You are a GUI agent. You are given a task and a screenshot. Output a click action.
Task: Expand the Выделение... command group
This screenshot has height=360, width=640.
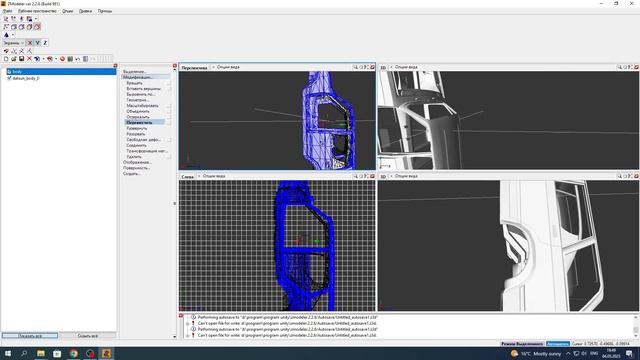coord(134,71)
